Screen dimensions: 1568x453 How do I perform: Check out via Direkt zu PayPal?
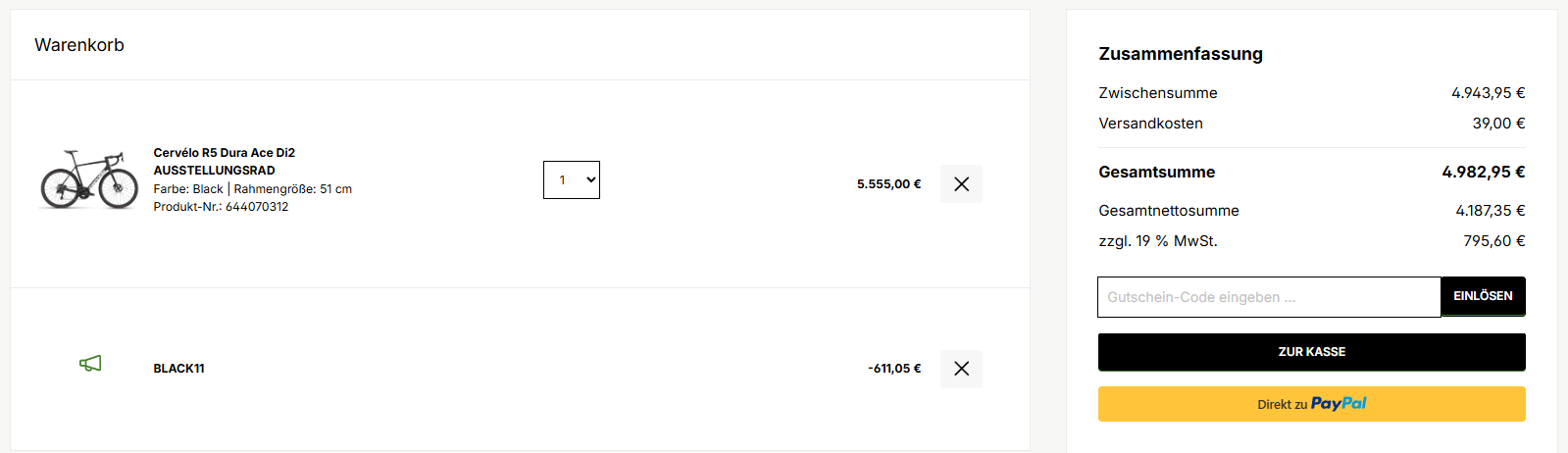point(1311,404)
